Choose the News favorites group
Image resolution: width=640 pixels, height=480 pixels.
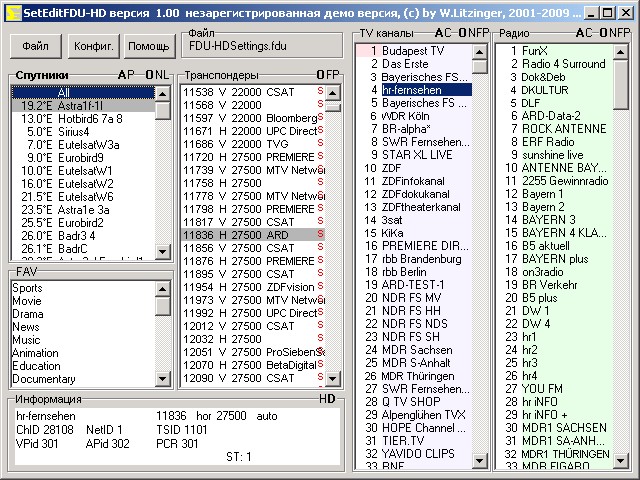tap(83, 327)
